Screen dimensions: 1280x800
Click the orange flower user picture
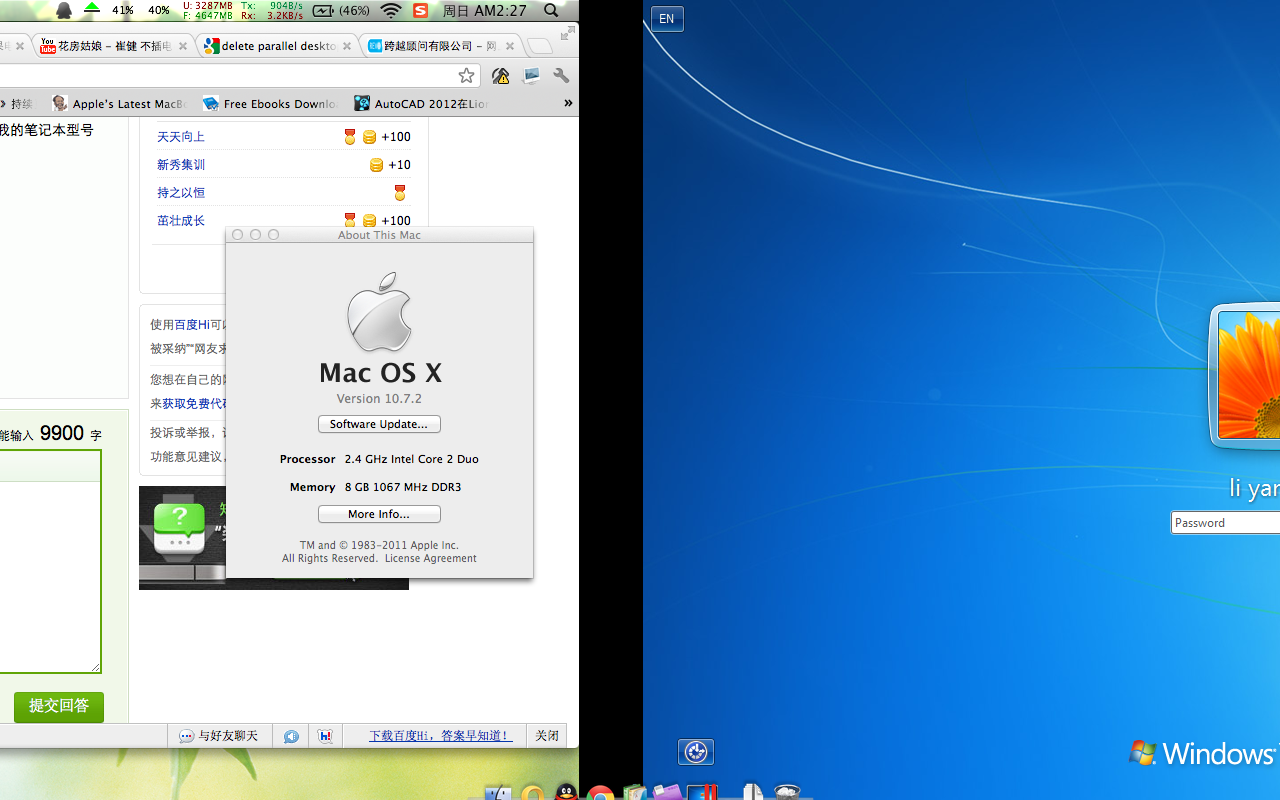tap(1247, 375)
